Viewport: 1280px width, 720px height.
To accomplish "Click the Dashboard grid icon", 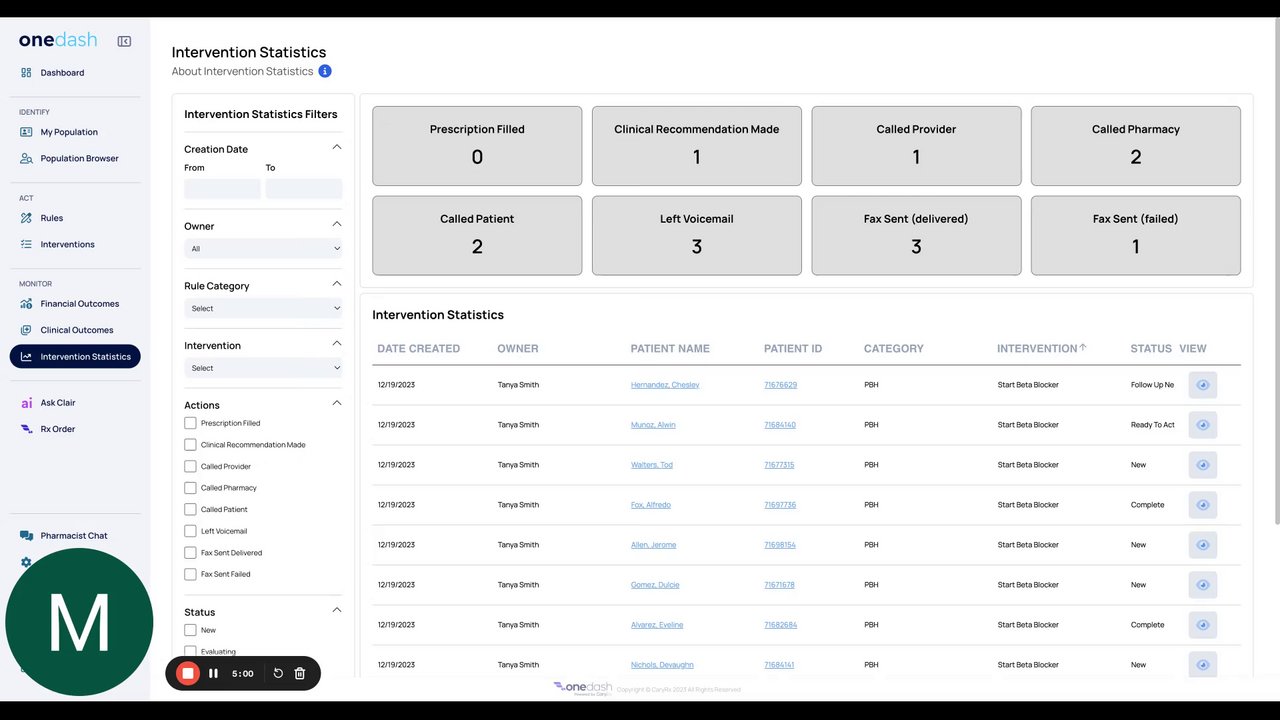I will pyautogui.click(x=26, y=73).
